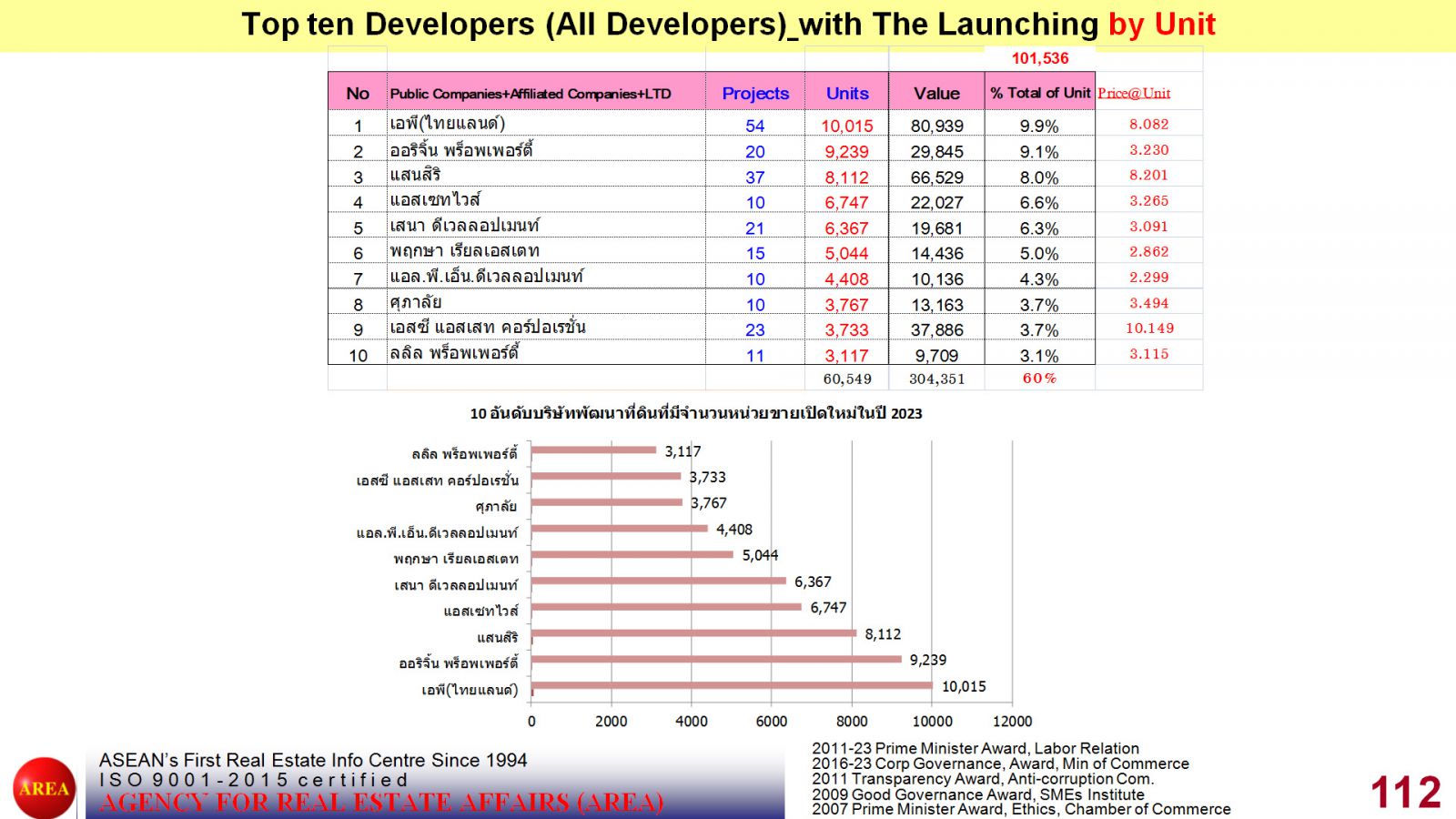Screen dimensions: 1456x819
Task: Select the Units column header
Action: [x=847, y=93]
